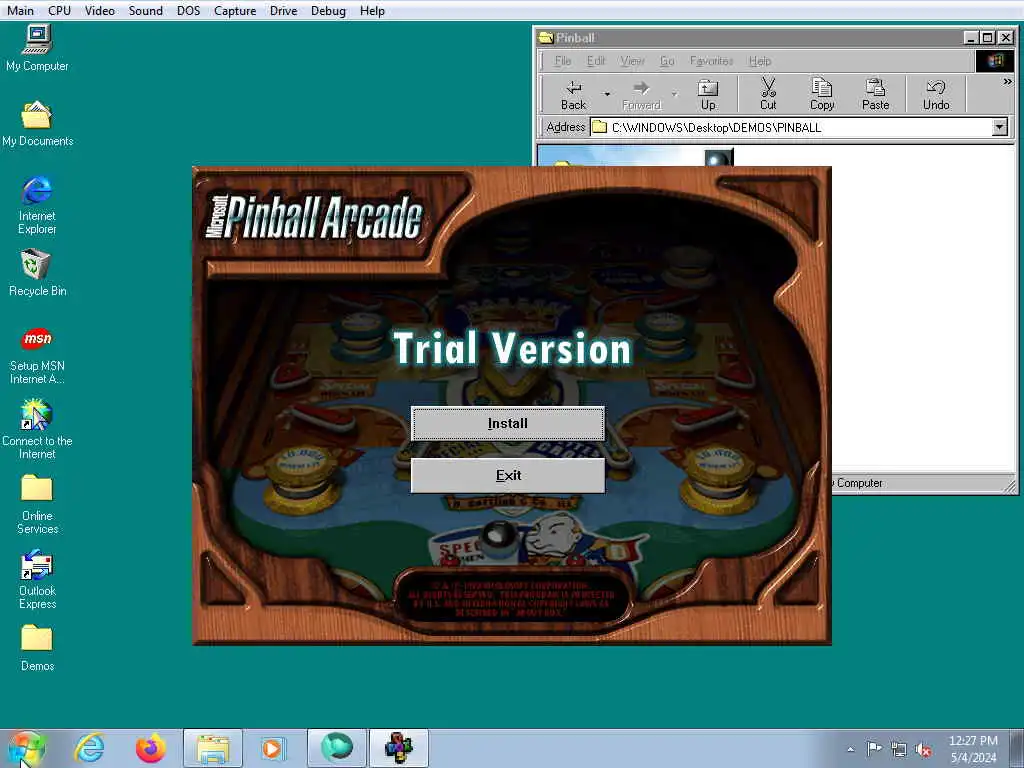Click Windows logo throbber in Pinball window
Viewport: 1024px width, 768px height.
[995, 61]
